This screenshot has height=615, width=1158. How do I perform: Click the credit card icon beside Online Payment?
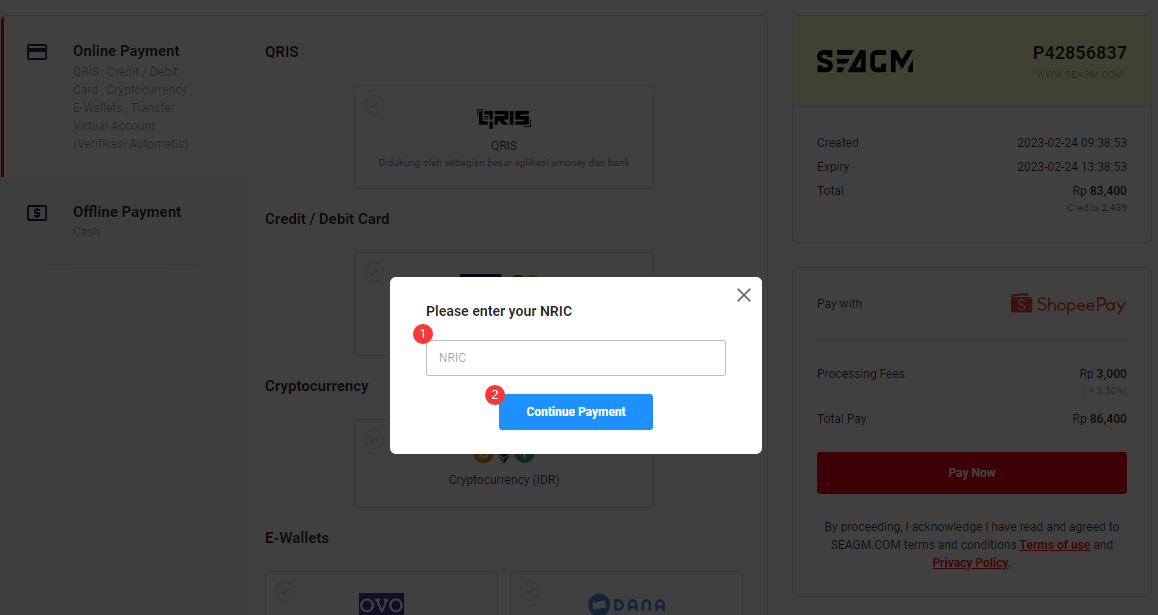tap(37, 52)
